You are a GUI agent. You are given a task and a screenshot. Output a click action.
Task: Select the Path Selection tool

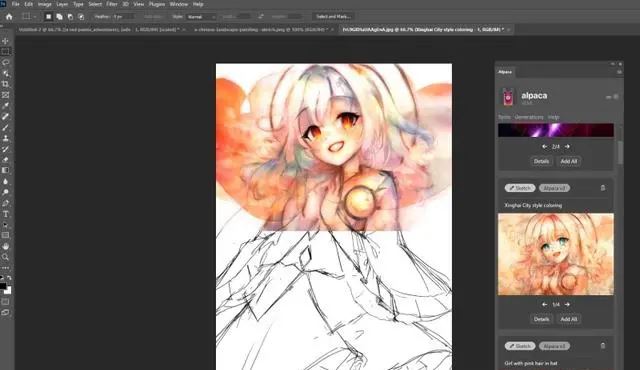point(5,225)
